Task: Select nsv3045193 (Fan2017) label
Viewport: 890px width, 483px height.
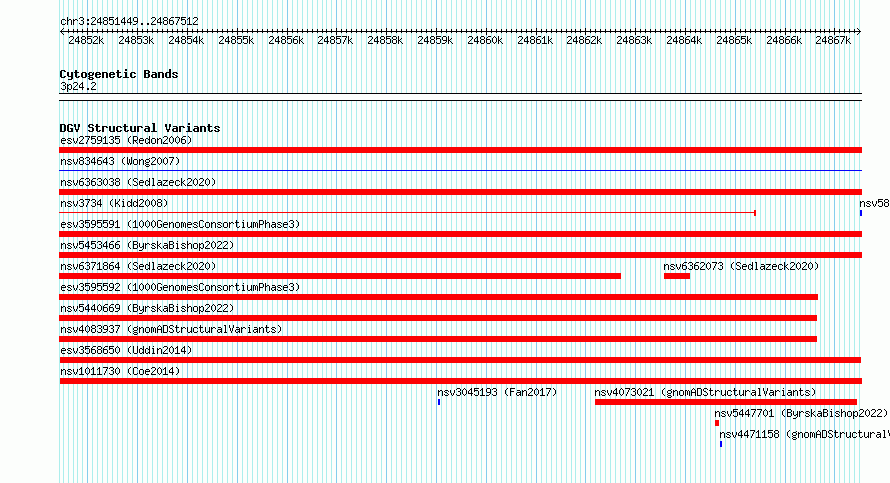Action: point(497,392)
